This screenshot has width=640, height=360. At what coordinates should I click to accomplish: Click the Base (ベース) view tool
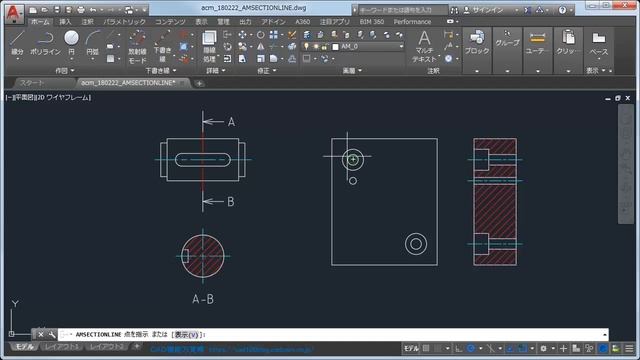point(599,44)
